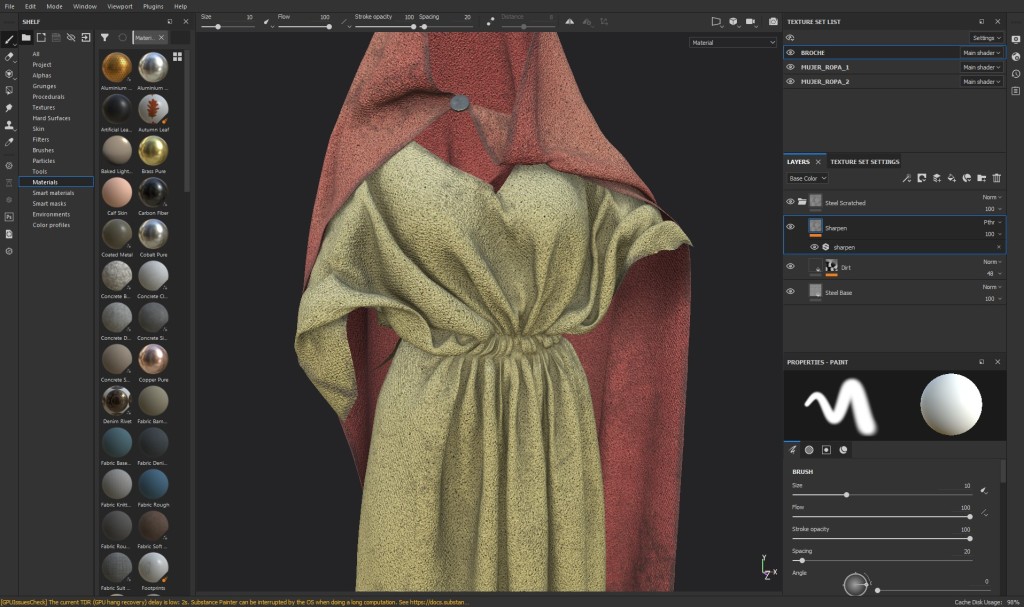Select the Smudge tool
Screen dimensions: 1024x607
(9, 108)
